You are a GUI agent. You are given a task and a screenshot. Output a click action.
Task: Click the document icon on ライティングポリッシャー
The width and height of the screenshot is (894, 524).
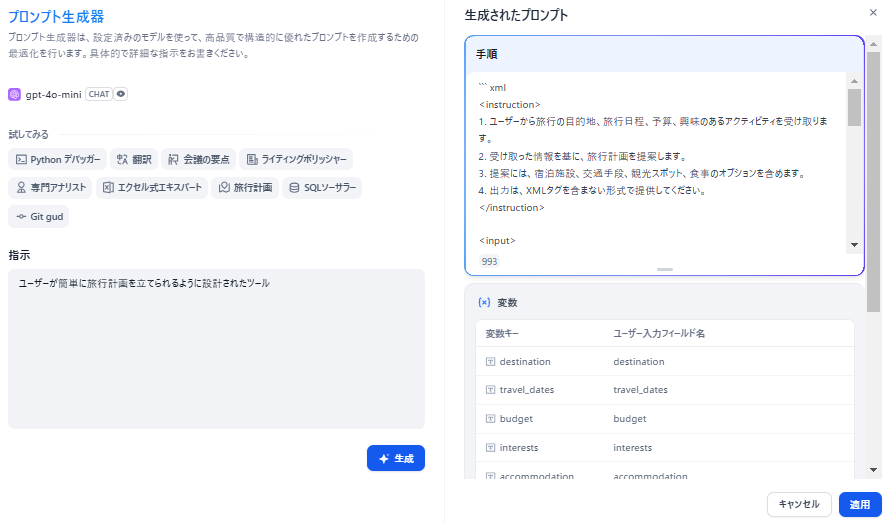pyautogui.click(x=251, y=160)
